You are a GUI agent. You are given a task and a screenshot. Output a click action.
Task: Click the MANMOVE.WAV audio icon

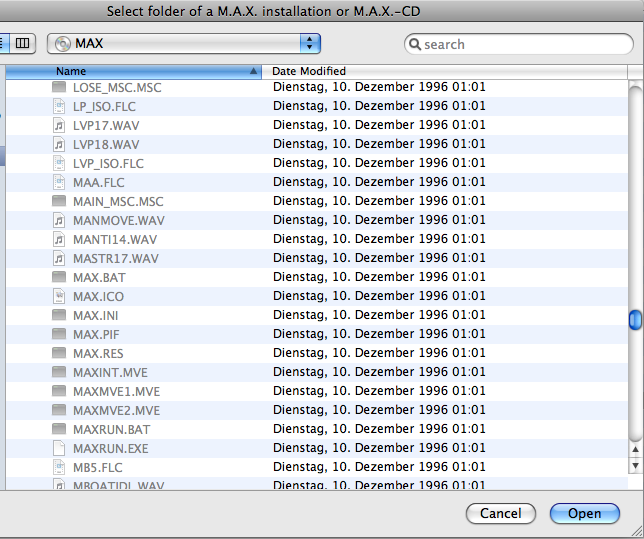coord(59,220)
